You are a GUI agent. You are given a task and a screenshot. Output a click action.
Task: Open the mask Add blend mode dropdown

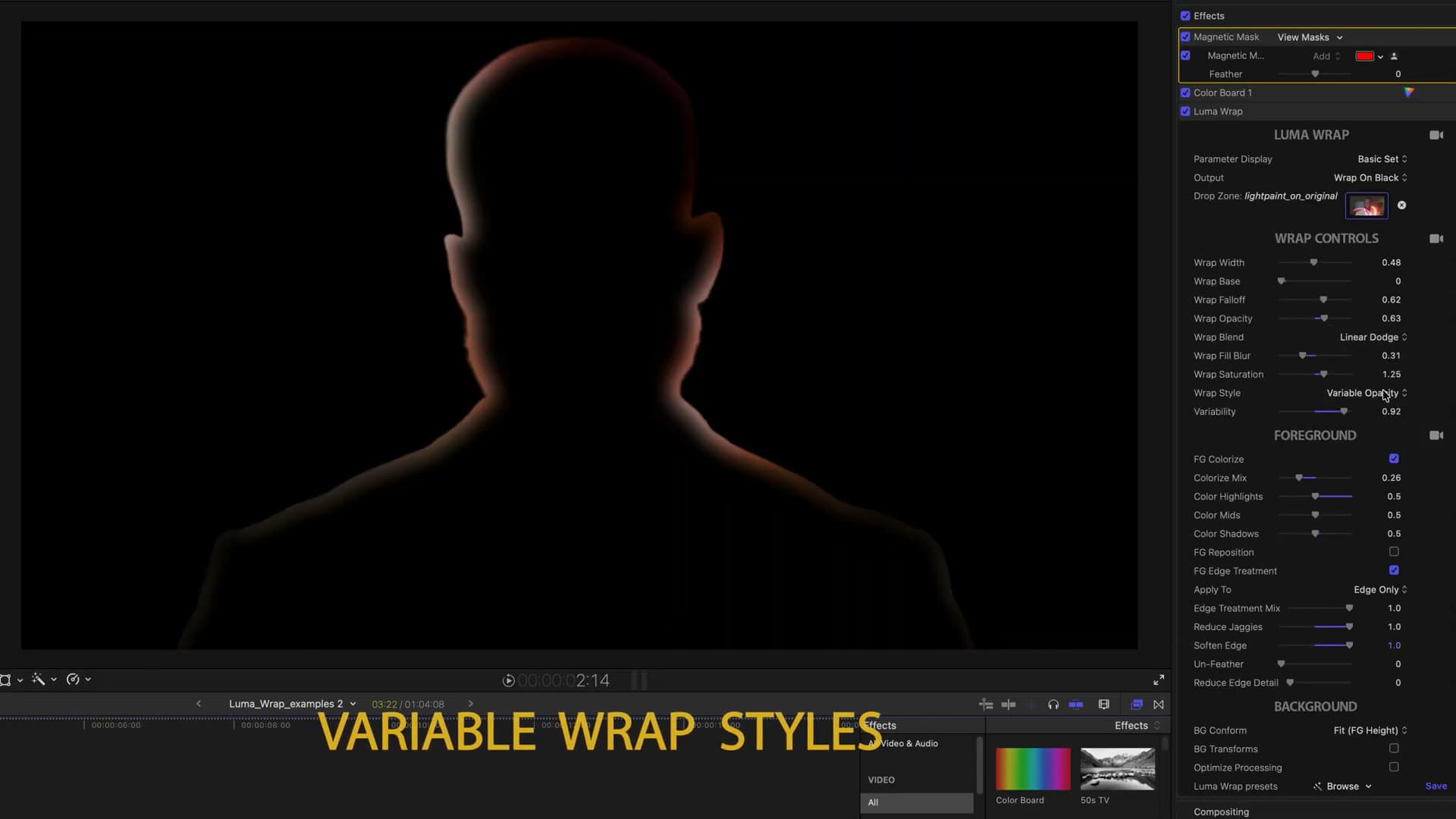coord(1326,56)
